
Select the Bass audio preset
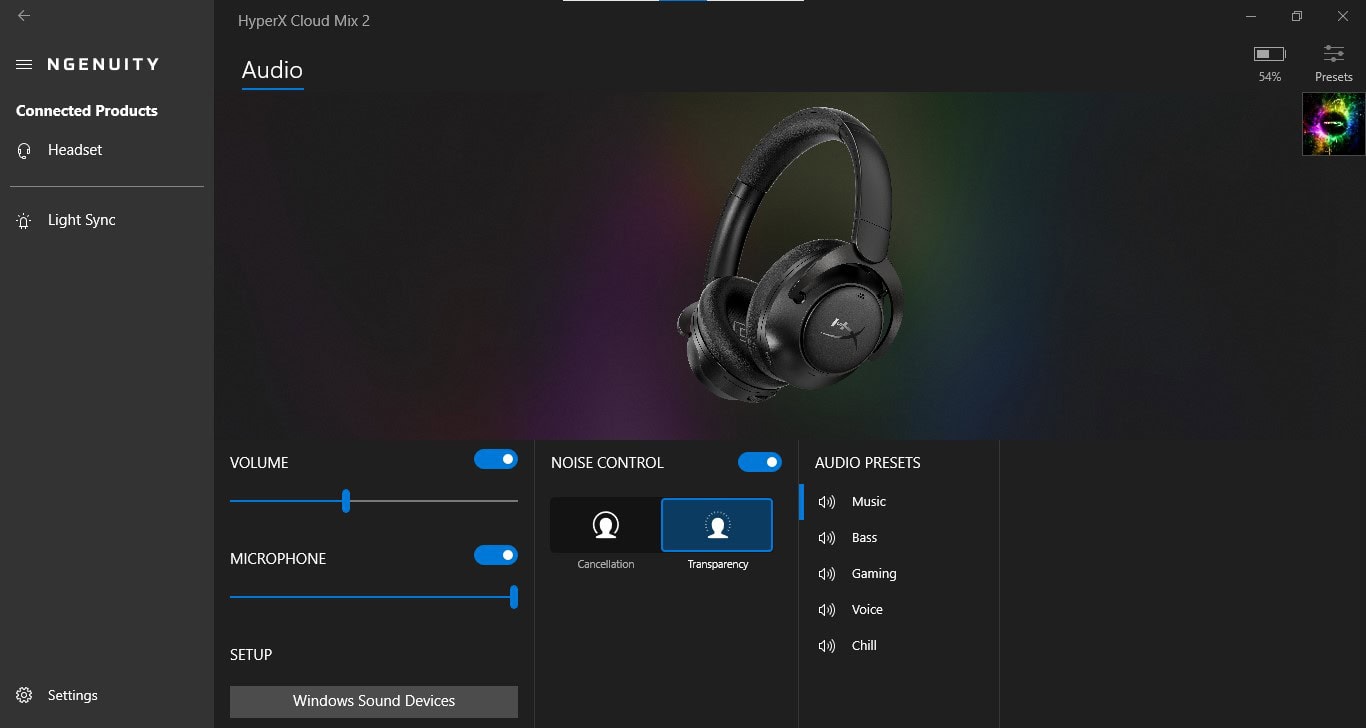pos(898,538)
